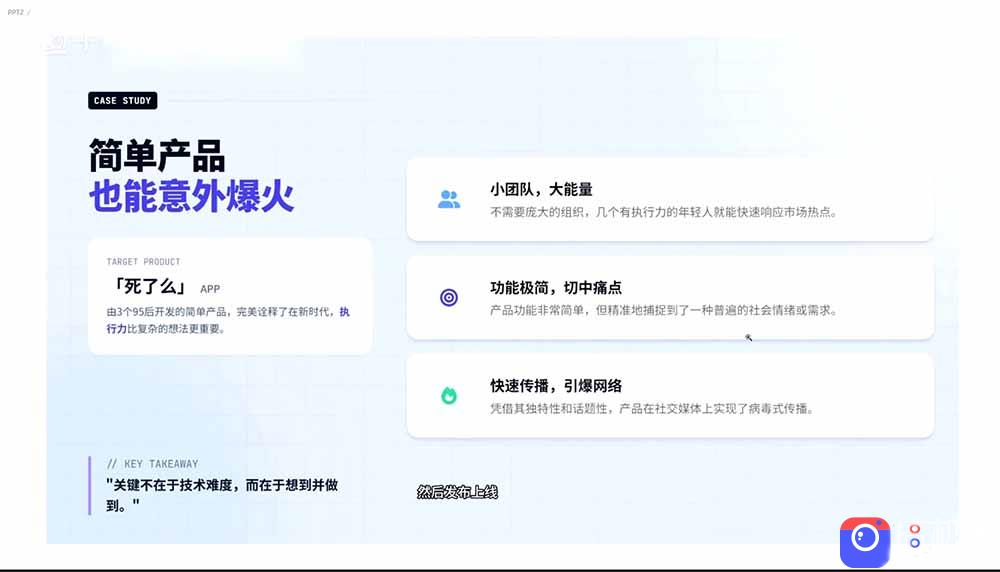This screenshot has width=1000, height=572.
Task: Click the APP label next to 「死了么」
Action: click(210, 289)
